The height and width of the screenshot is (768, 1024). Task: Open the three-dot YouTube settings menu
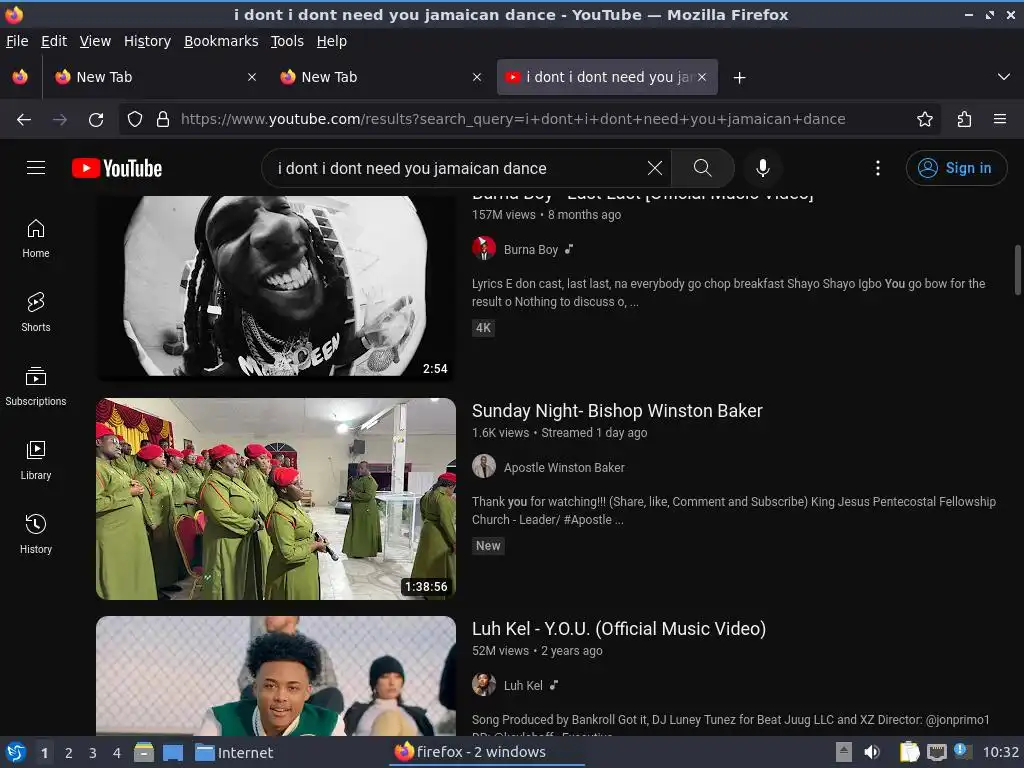878,168
